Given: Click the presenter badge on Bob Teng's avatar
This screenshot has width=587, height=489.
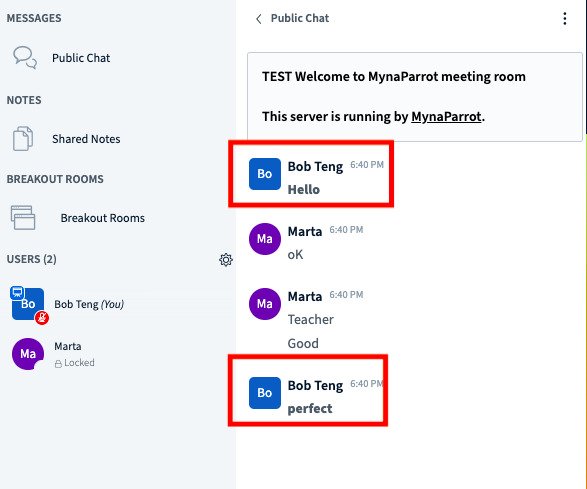Looking at the screenshot, I should [17, 293].
